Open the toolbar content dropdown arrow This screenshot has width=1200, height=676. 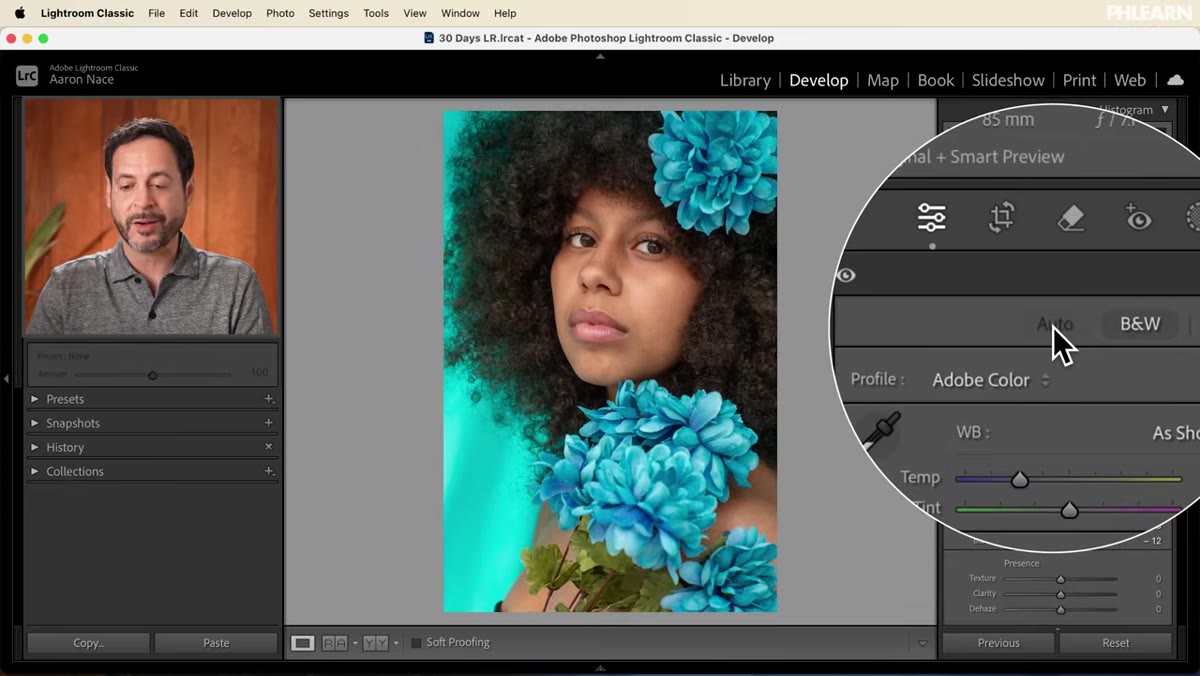pos(923,643)
